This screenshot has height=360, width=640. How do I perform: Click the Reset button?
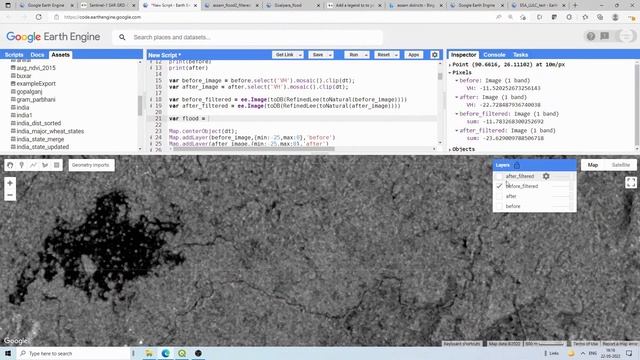(x=384, y=55)
